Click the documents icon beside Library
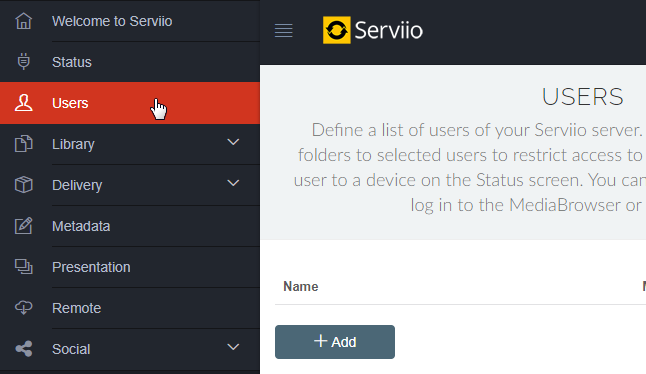 pos(23,144)
